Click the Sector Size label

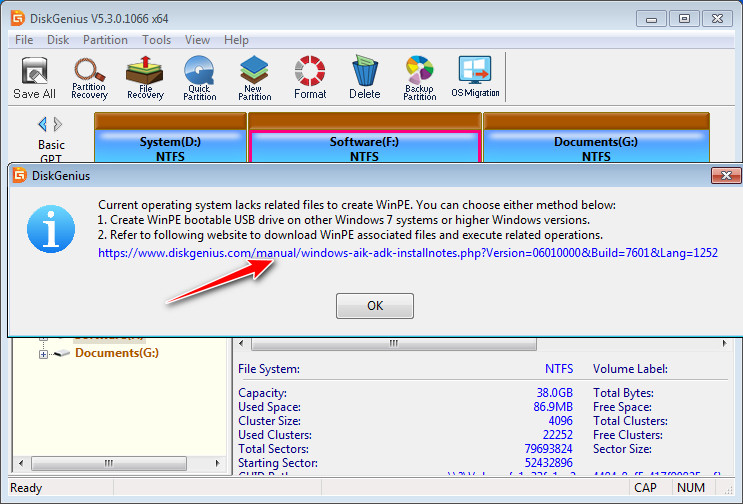pos(622,449)
